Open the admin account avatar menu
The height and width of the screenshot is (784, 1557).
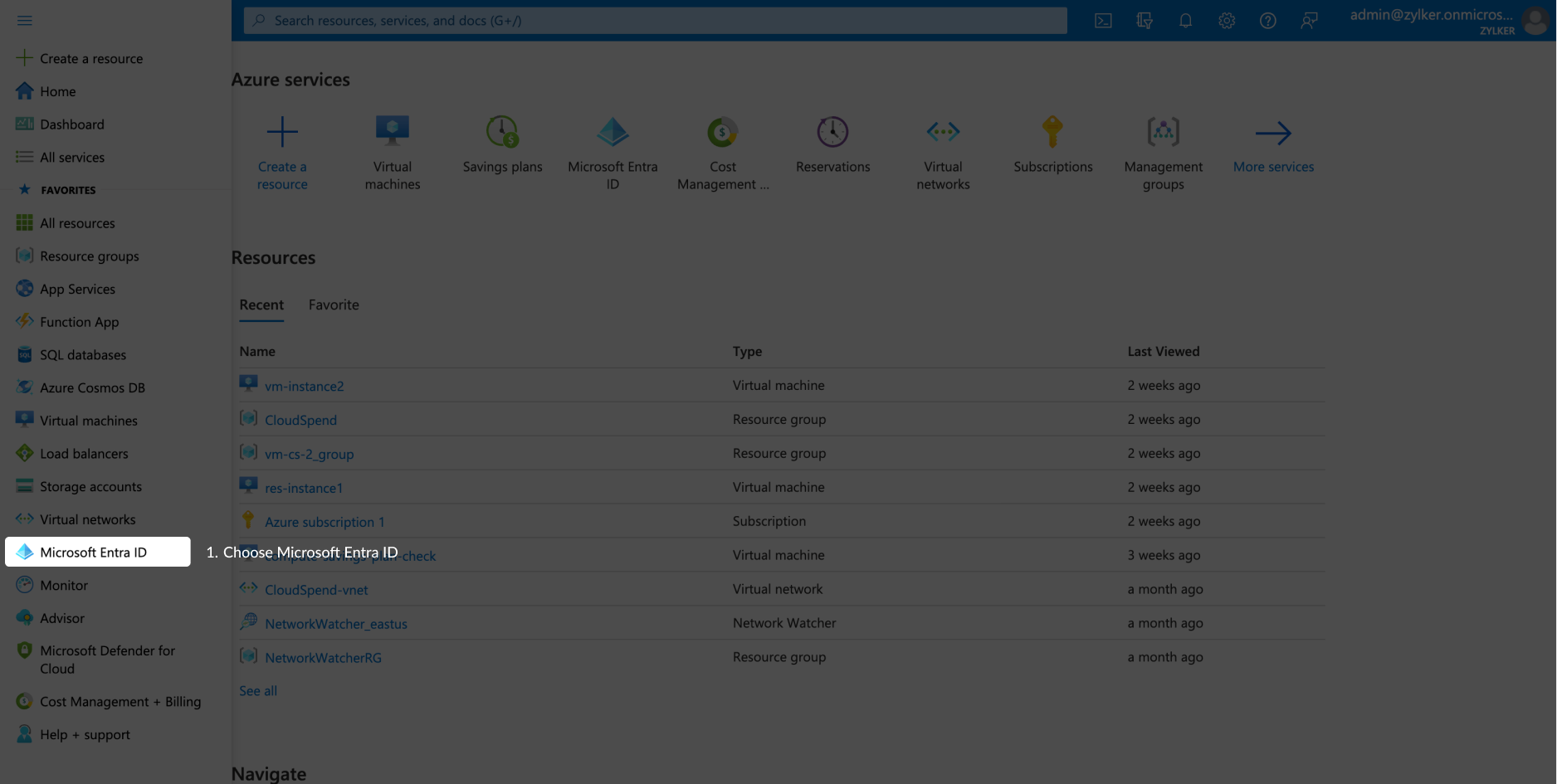click(x=1534, y=22)
